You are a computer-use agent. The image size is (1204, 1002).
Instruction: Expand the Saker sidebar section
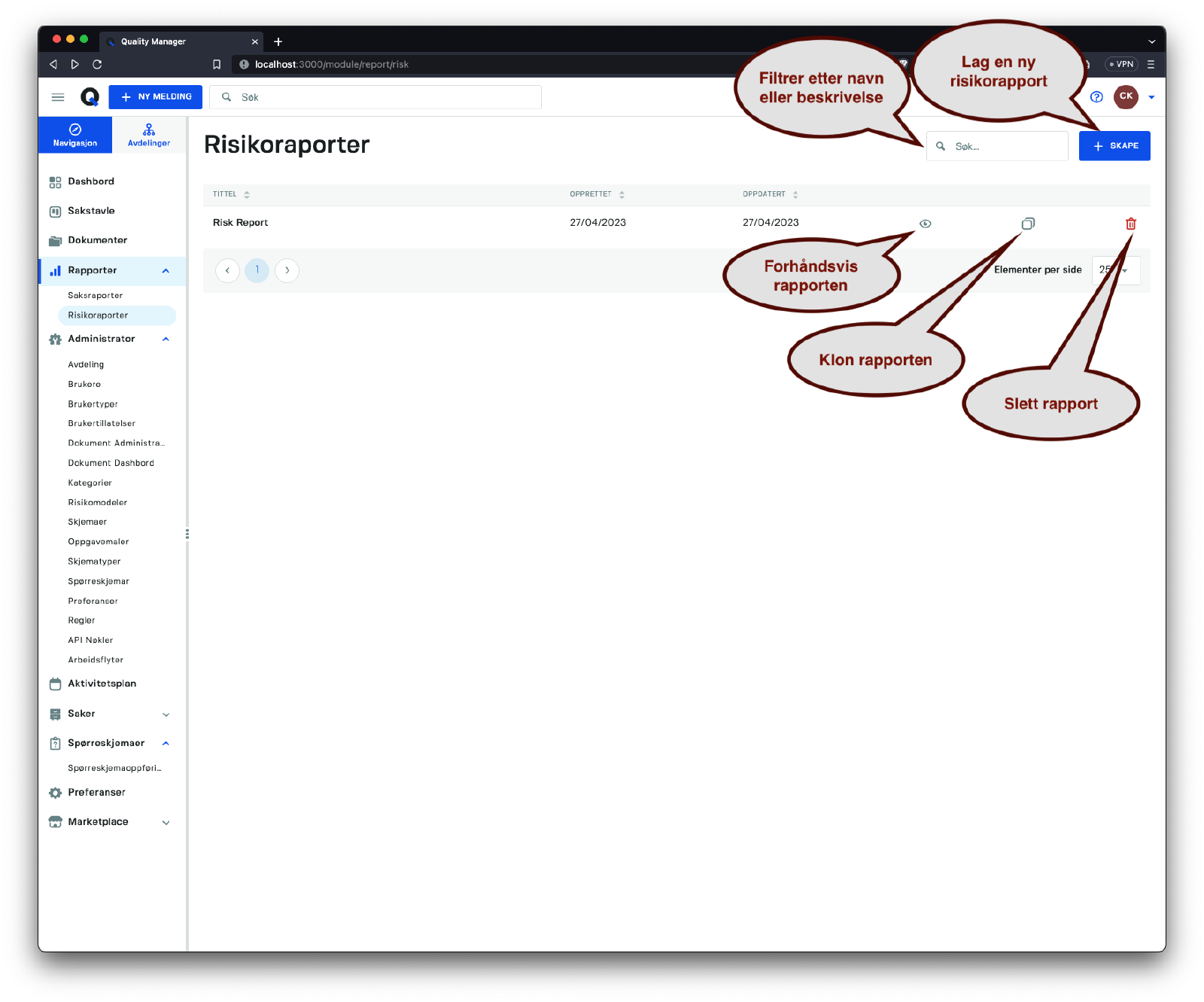[166, 714]
